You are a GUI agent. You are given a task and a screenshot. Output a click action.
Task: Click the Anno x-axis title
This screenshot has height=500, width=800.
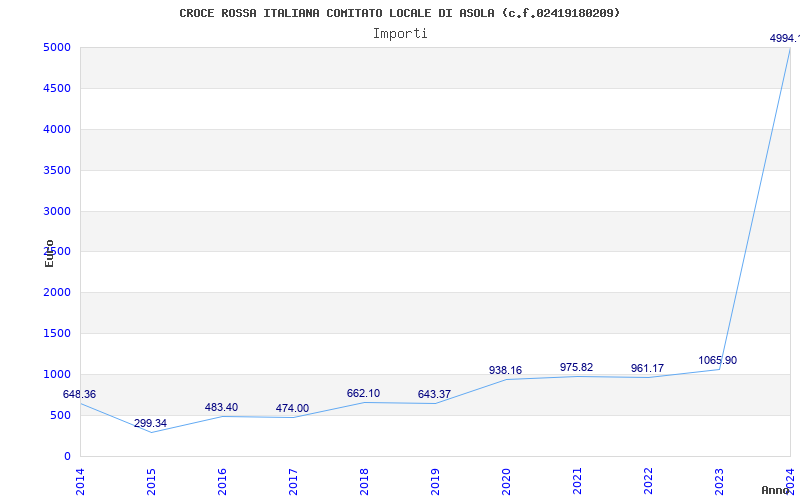point(779,491)
